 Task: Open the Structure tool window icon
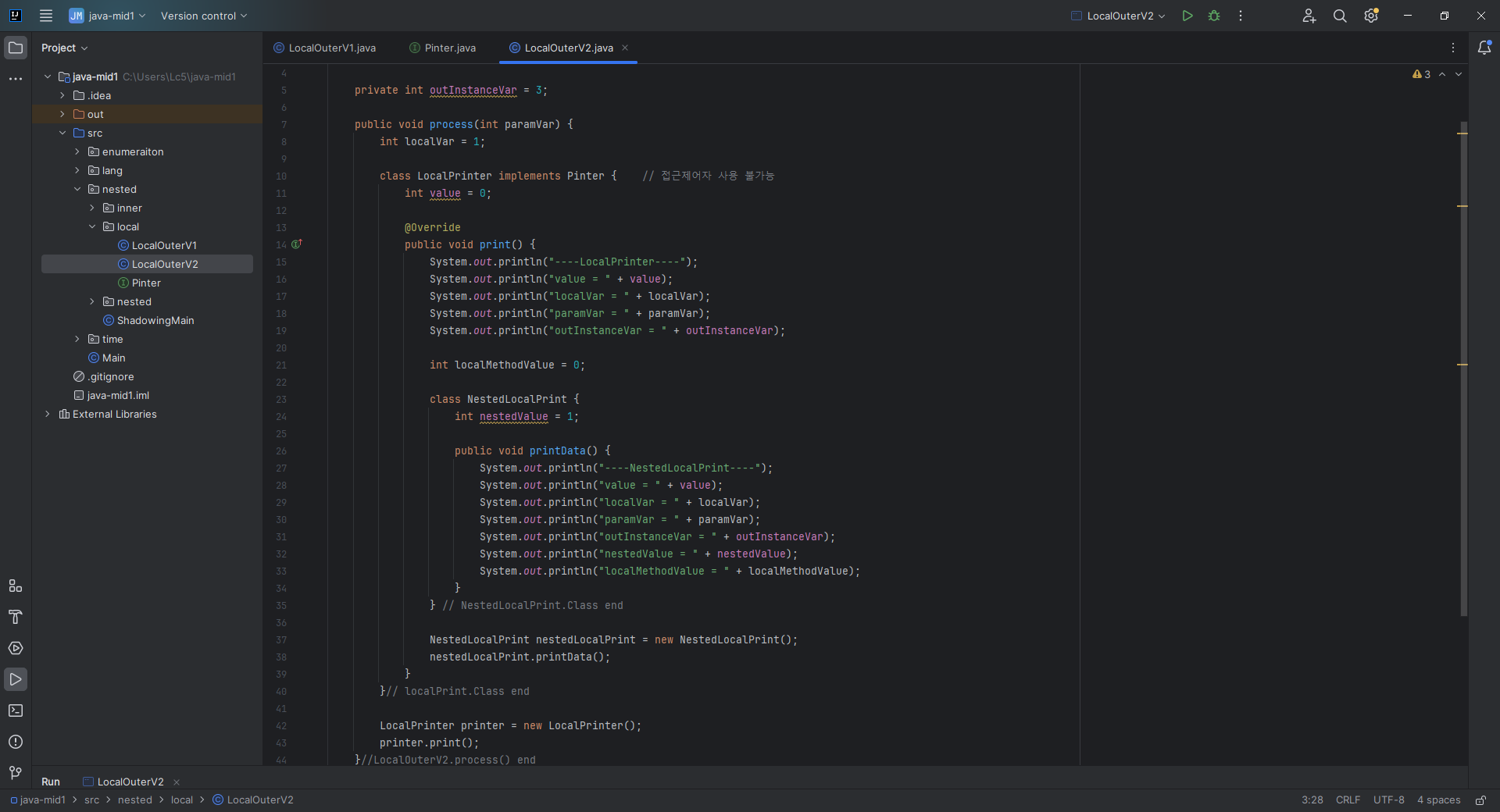click(16, 586)
